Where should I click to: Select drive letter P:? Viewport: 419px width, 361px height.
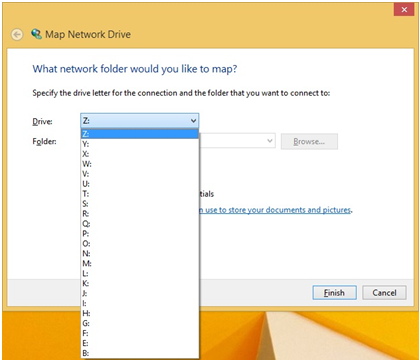point(140,234)
